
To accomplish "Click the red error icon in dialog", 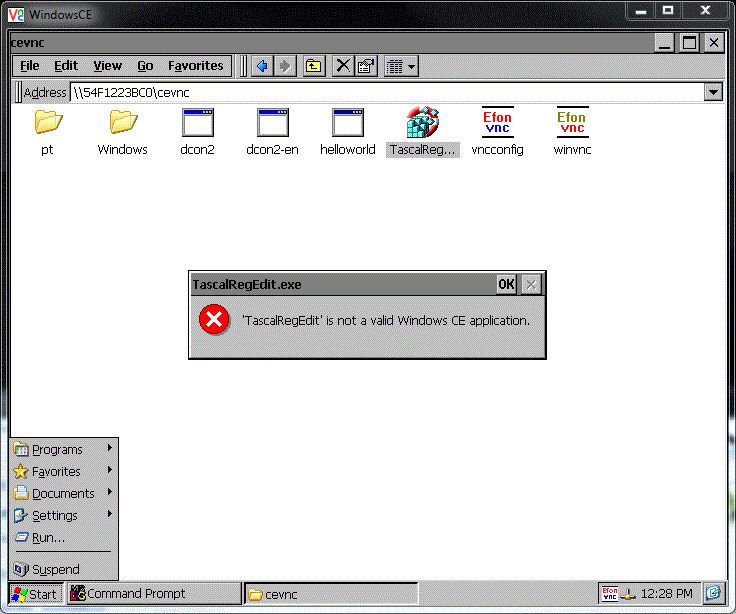I will click(214, 320).
